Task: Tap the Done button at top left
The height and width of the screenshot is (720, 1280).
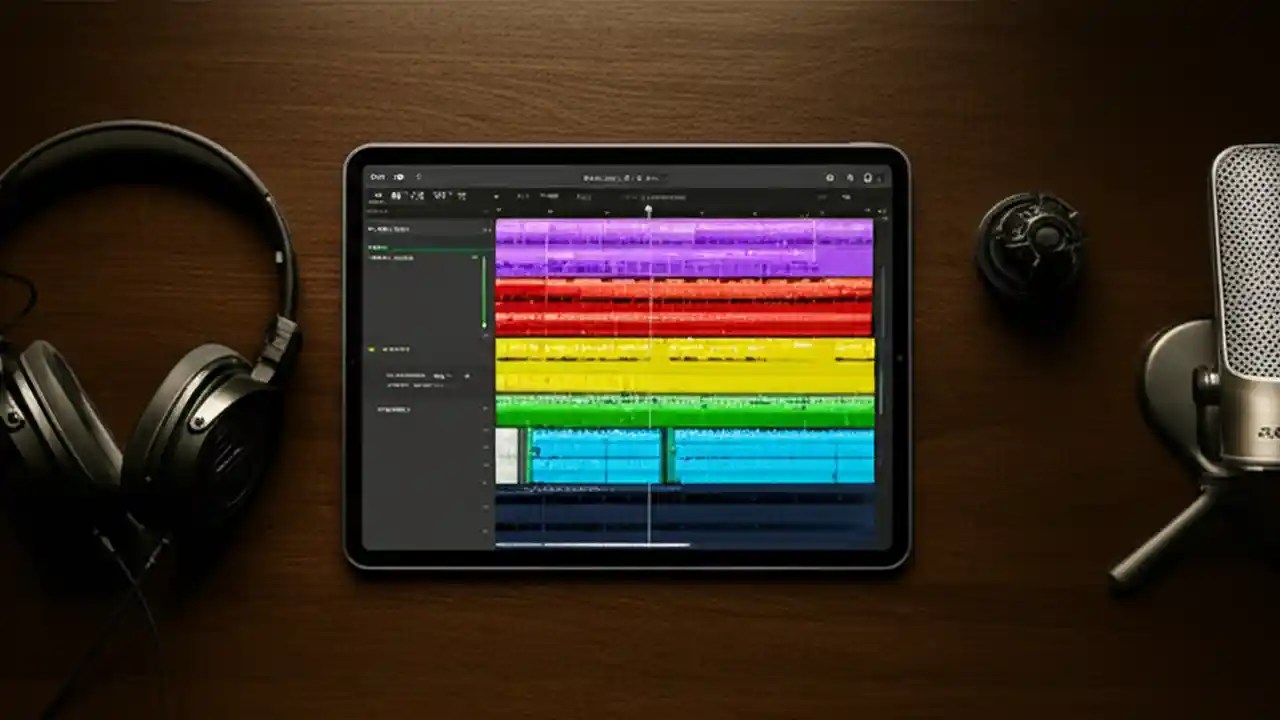Action: pos(378,177)
